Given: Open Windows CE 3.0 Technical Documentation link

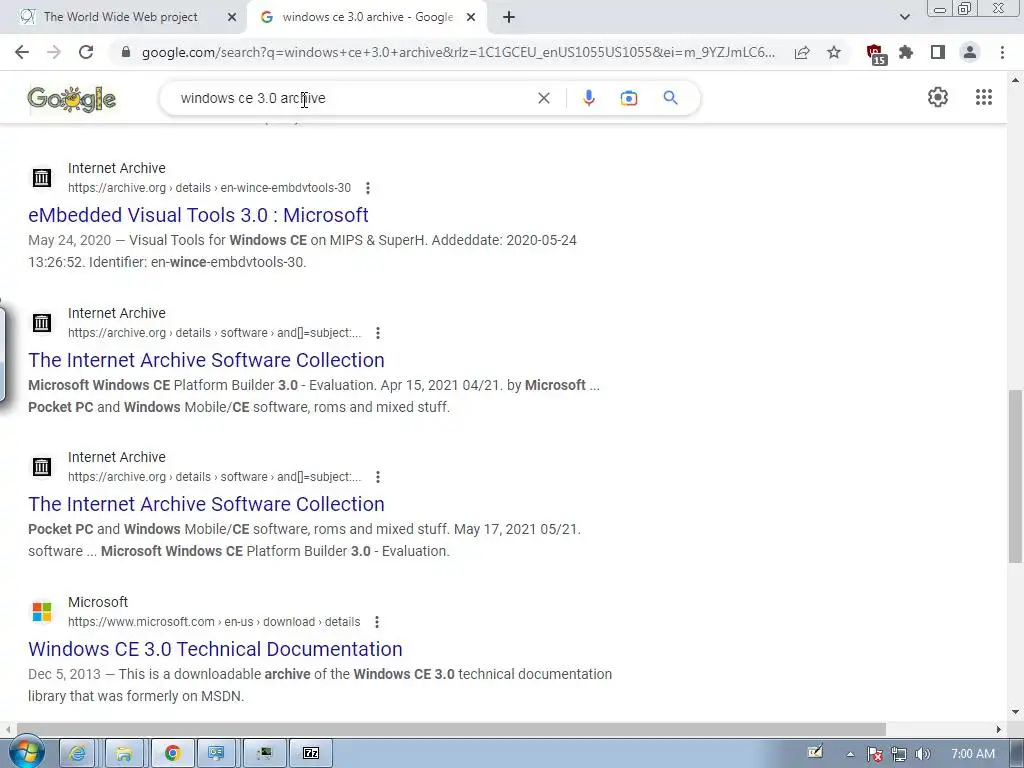Looking at the screenshot, I should [x=215, y=649].
